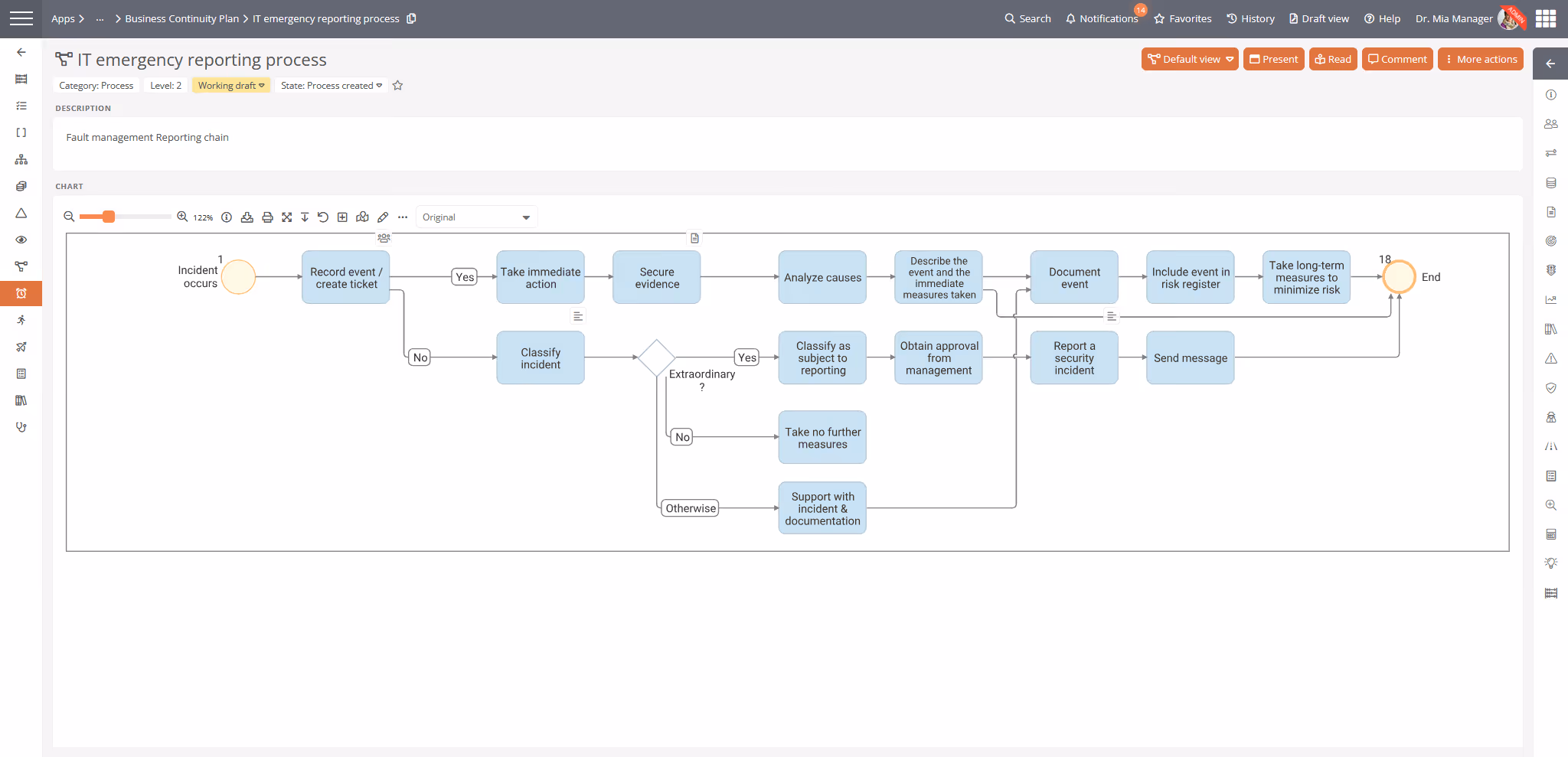
Task: Click the description text Fault management Reporting chain
Action: pos(147,138)
